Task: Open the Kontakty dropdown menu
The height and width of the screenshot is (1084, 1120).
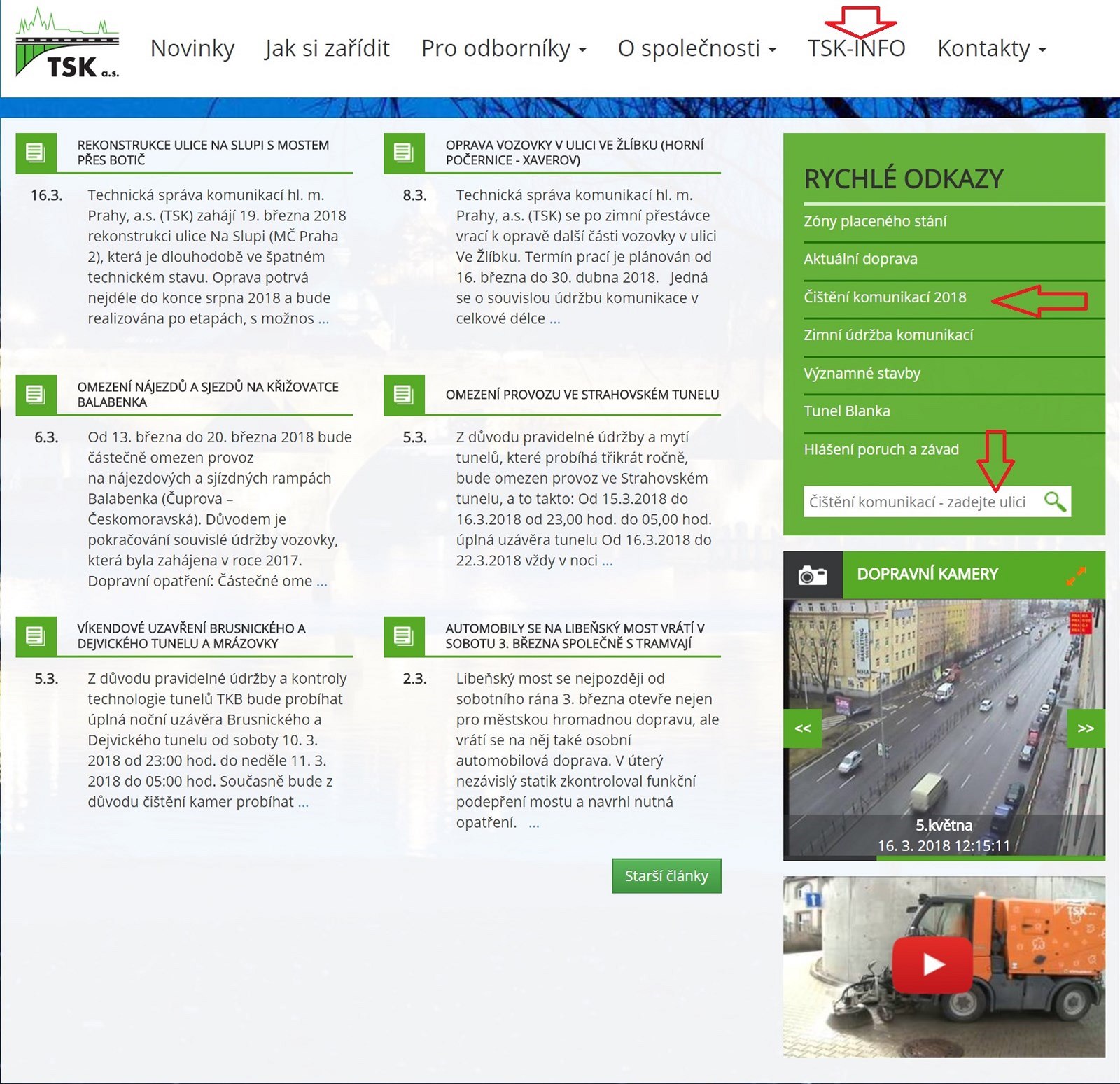Action: coord(991,48)
